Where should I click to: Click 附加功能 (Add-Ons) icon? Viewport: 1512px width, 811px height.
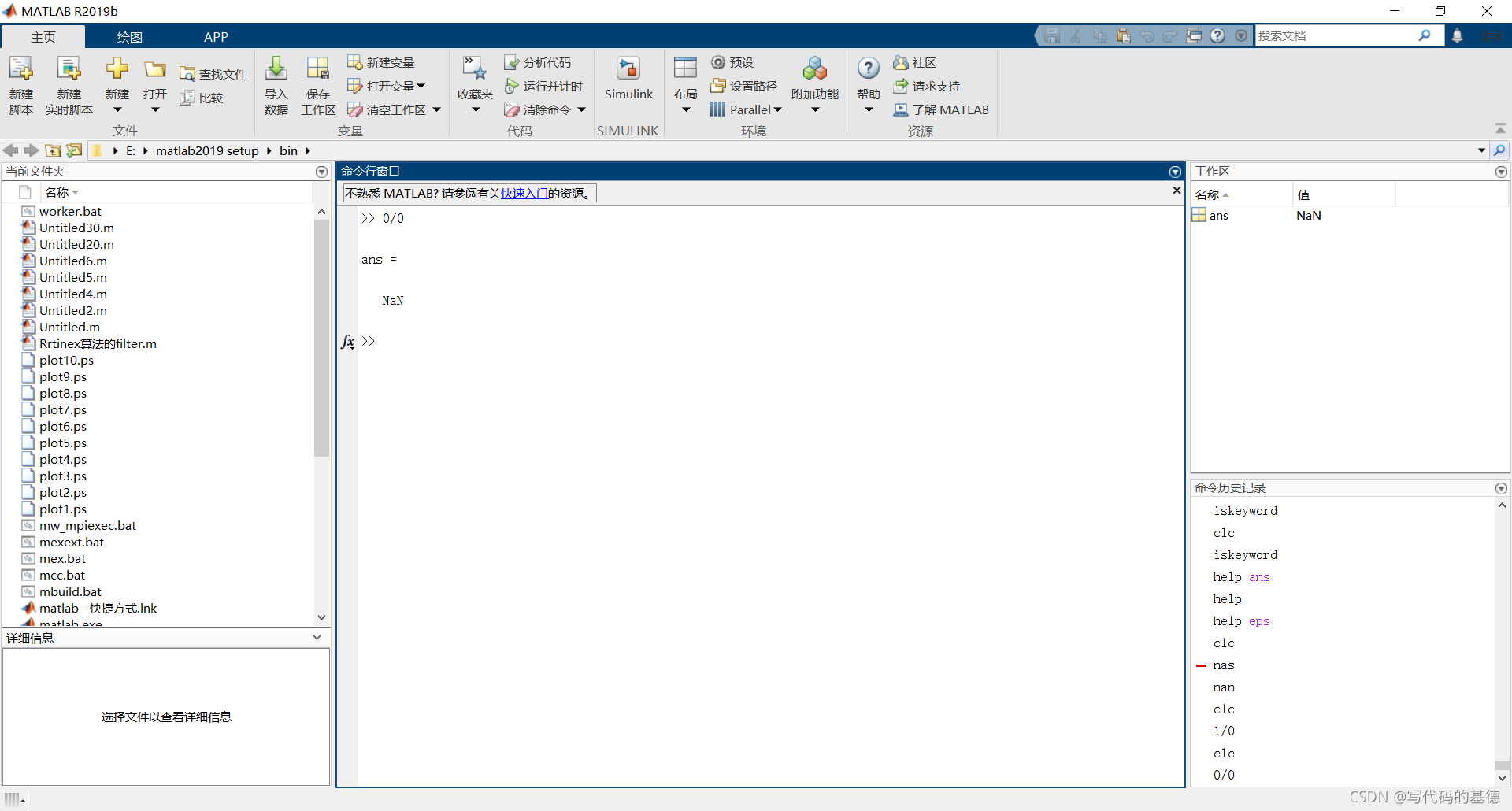coord(815,69)
